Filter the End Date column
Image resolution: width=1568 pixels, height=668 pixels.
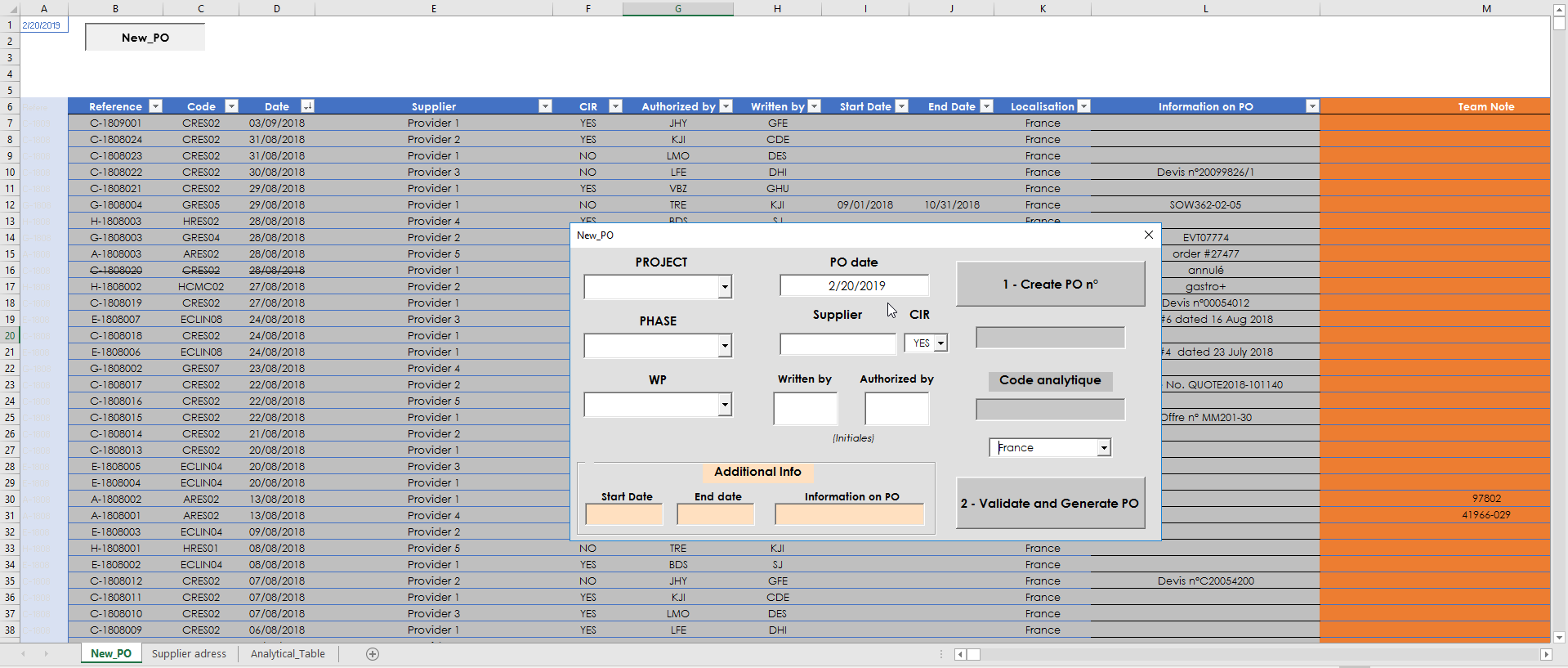(x=986, y=106)
